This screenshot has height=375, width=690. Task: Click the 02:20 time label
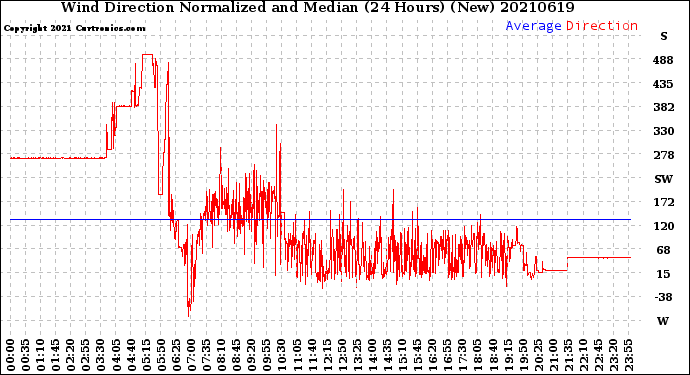(x=71, y=355)
